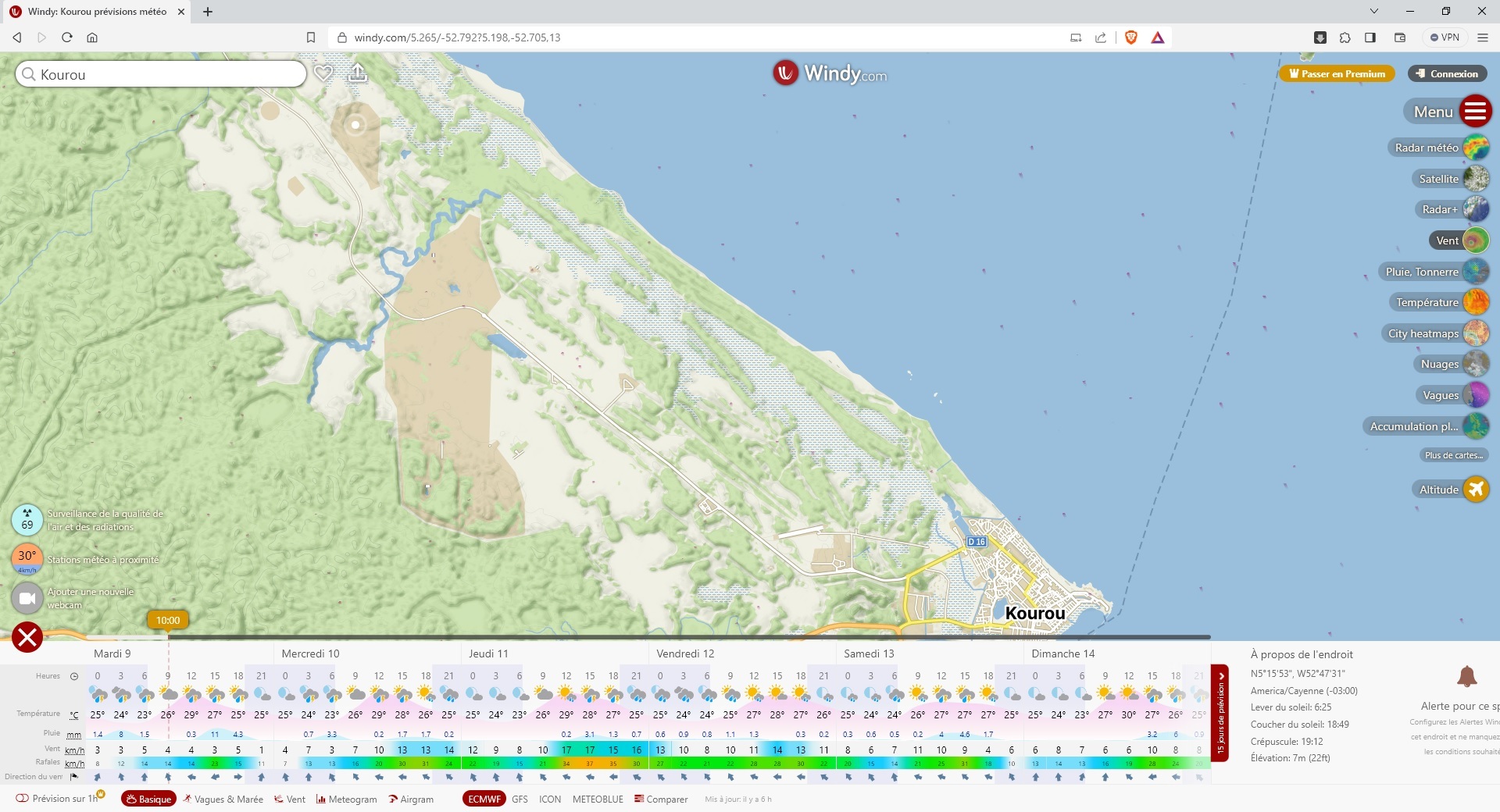
Task: Switch to Vagues & Marée view
Action: 223,799
